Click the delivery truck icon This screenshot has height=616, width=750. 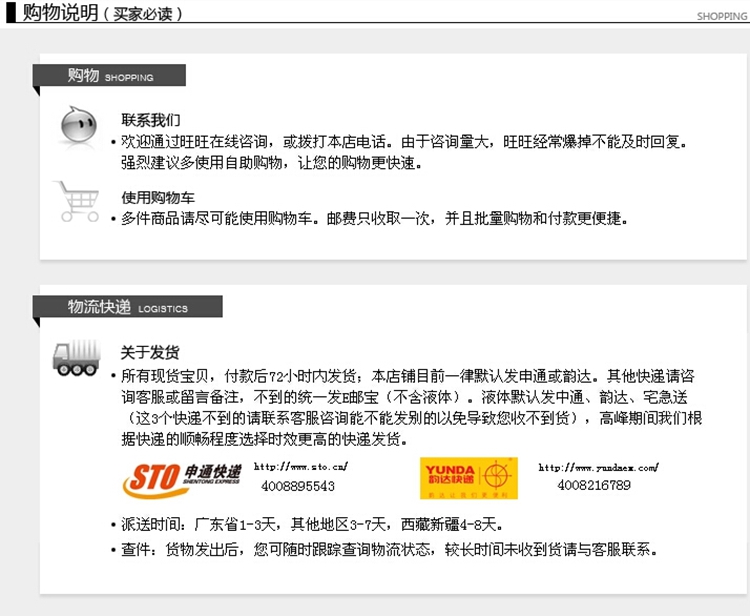click(x=77, y=357)
